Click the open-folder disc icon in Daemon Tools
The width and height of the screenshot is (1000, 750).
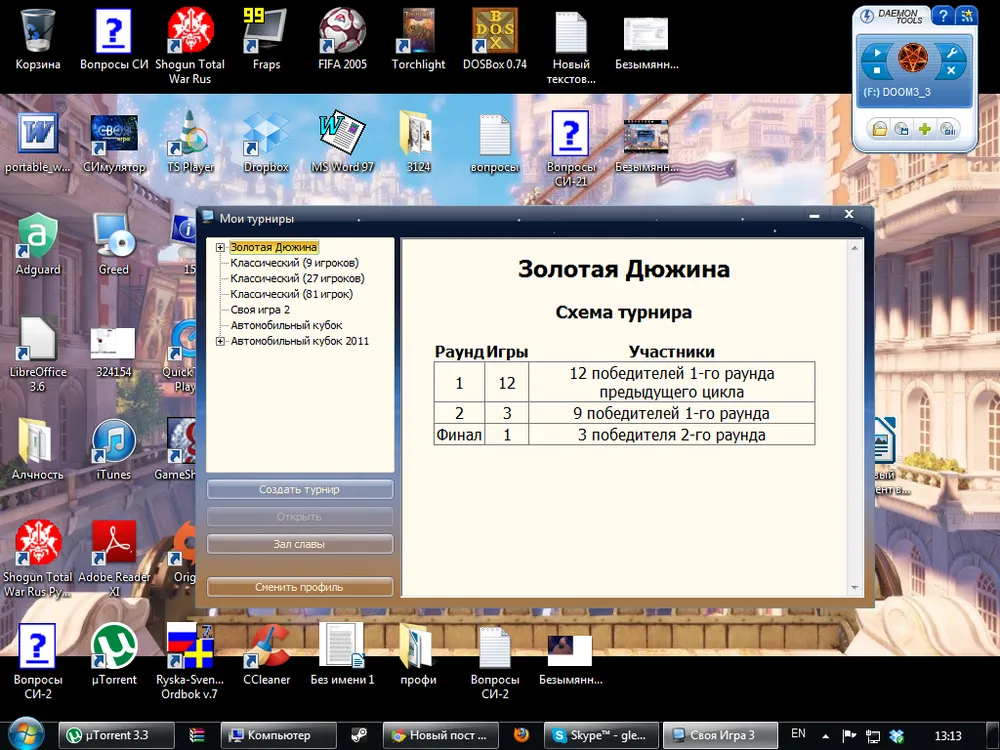878,129
